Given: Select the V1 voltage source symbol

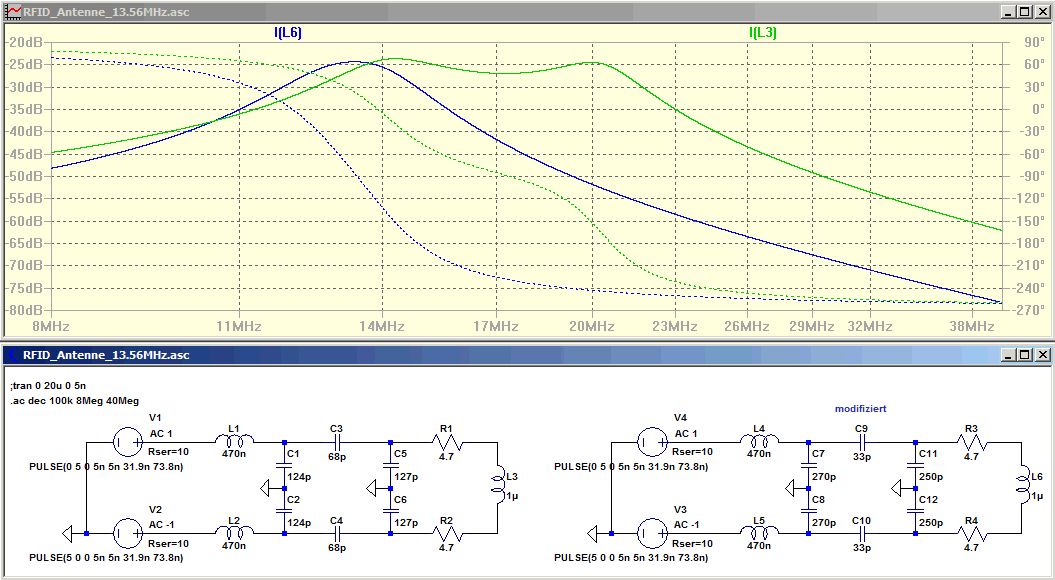Looking at the screenshot, I should pyautogui.click(x=127, y=440).
